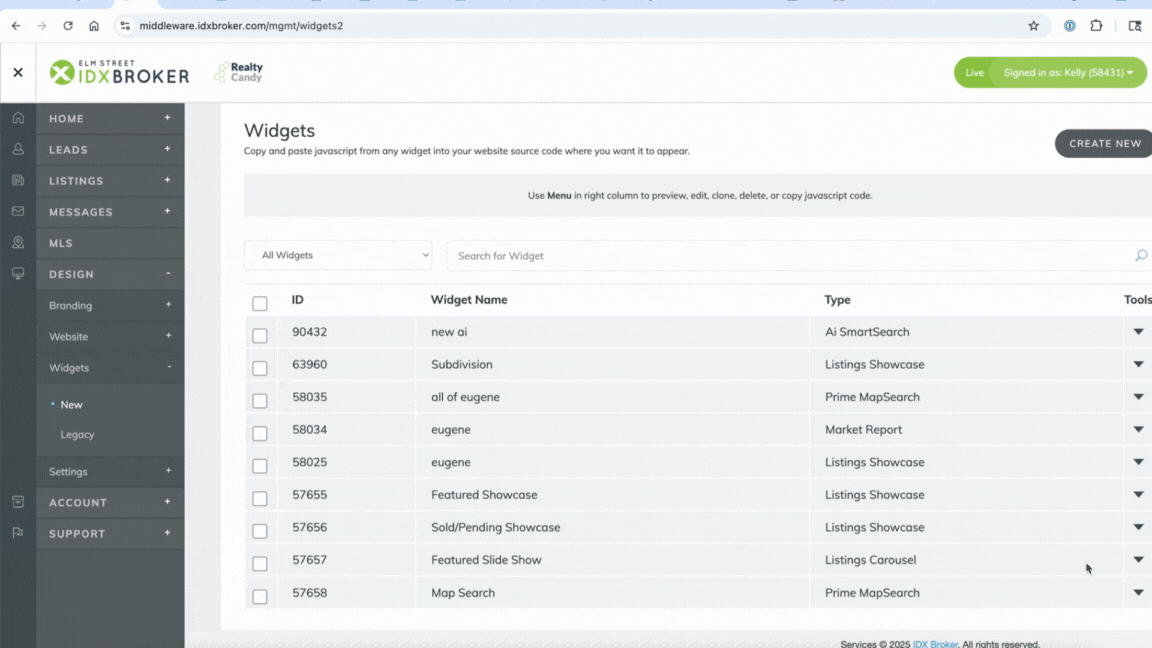Check the box for widget 58025

coord(260,466)
